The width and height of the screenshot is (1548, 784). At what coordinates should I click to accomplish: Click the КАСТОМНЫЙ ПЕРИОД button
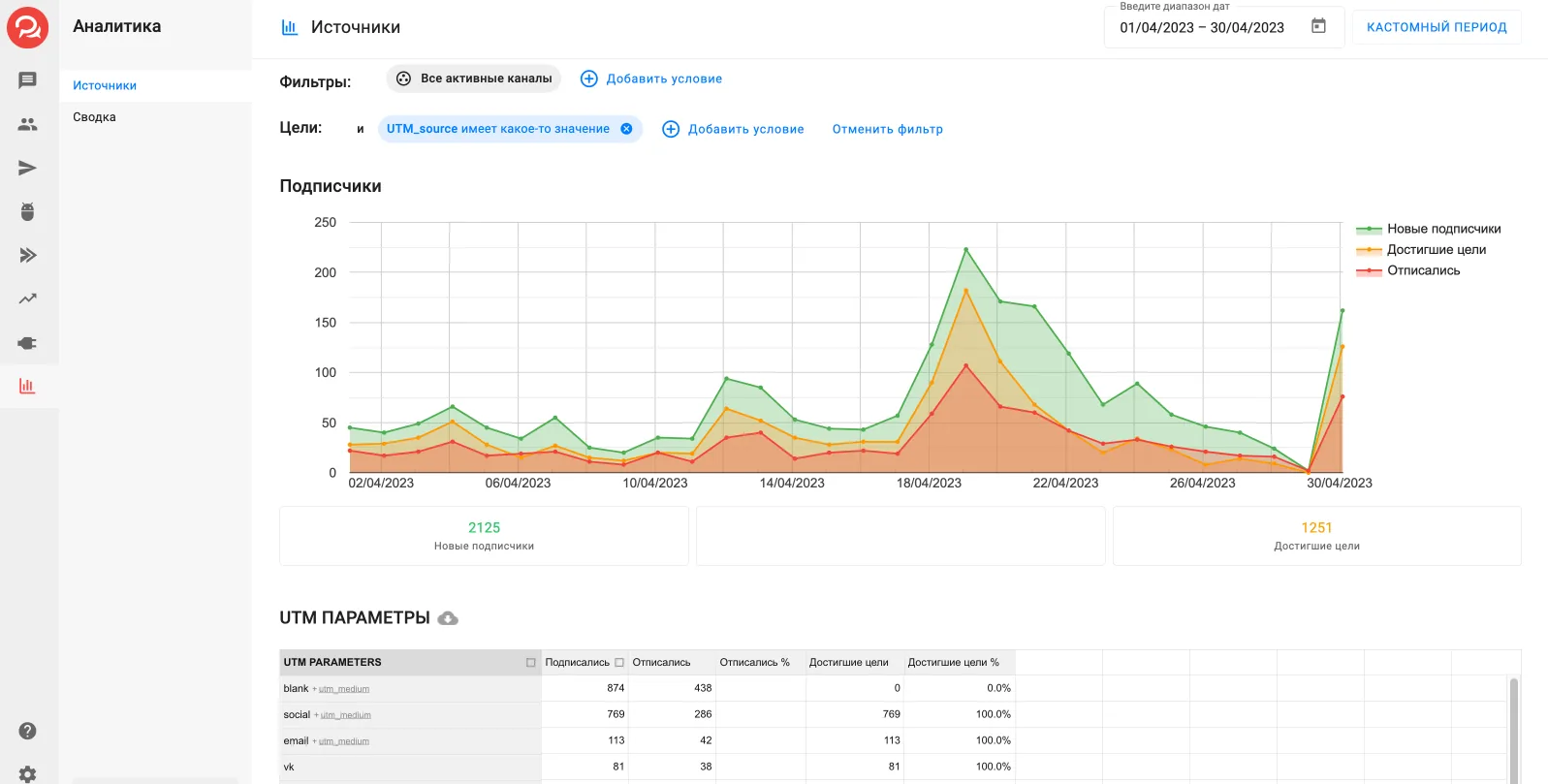(x=1437, y=27)
